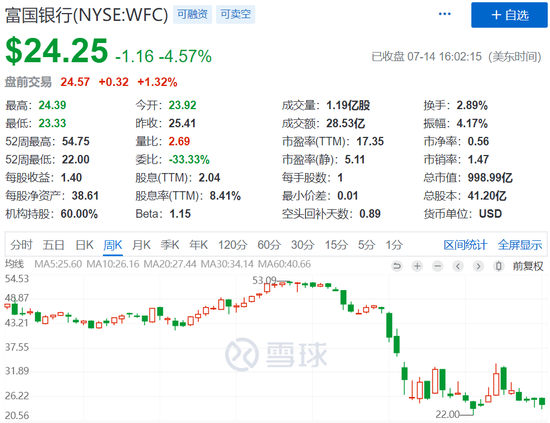The image size is (550, 423).
Task: Click the 成交额 value 28.53亿
Action: pyautogui.click(x=346, y=123)
